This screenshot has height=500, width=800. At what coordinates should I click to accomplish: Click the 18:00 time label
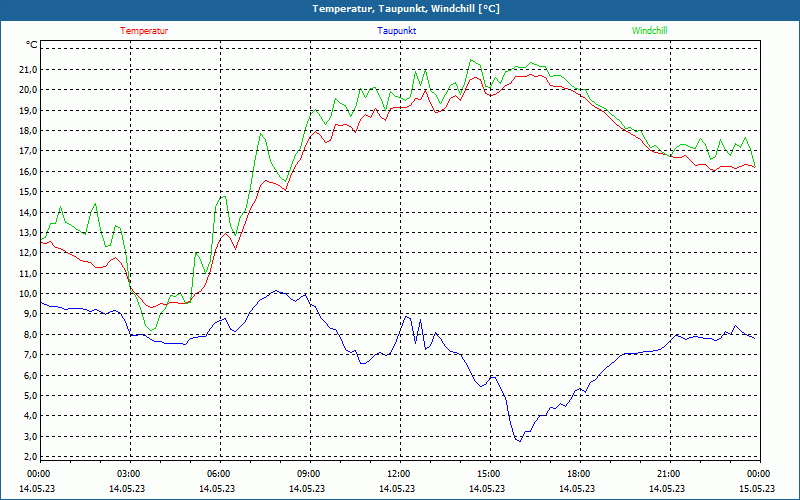(x=580, y=474)
